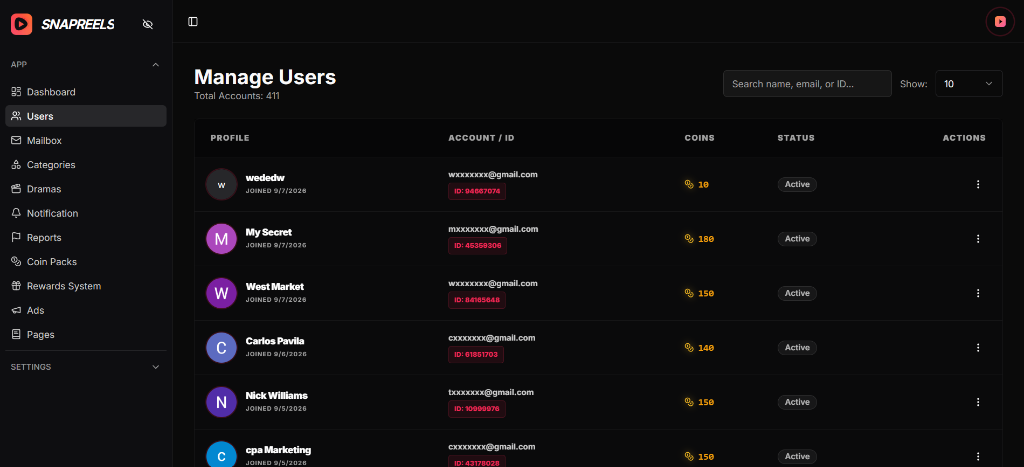
Task: Click the West Market avatar
Action: tap(221, 293)
